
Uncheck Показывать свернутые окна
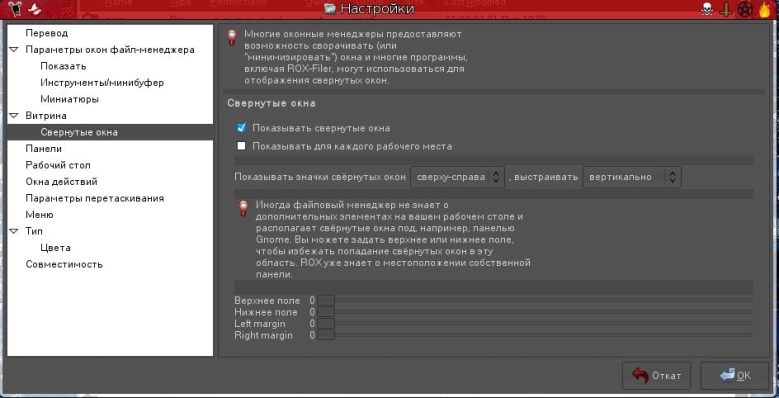(x=241, y=128)
